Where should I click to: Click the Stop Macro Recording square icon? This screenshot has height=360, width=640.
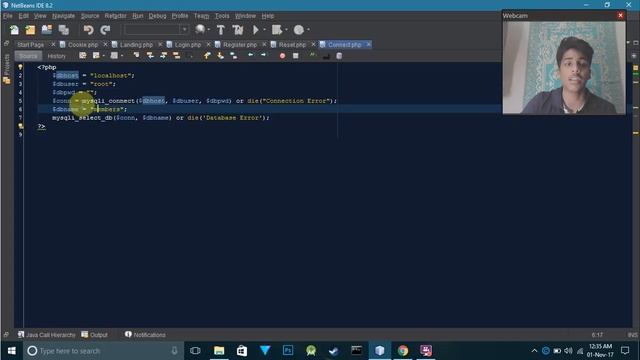pyautogui.click(x=296, y=56)
